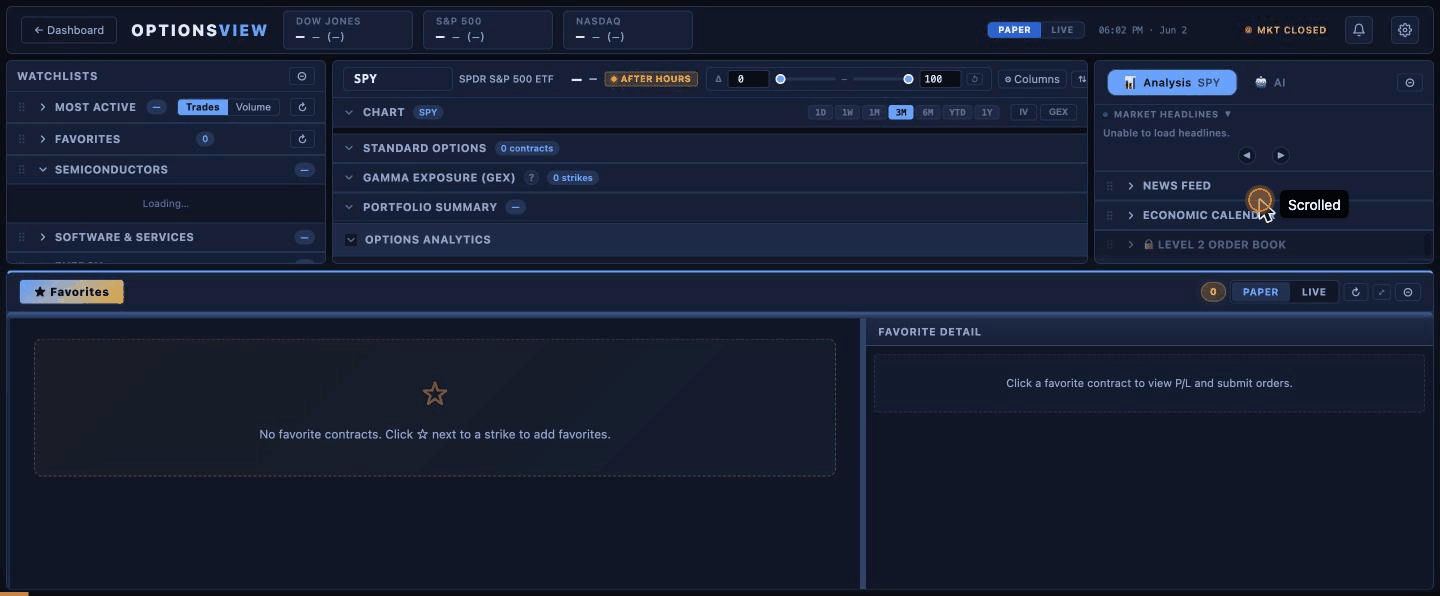Go back to the Dashboard
Image resolution: width=1440 pixels, height=596 pixels.
click(x=68, y=30)
